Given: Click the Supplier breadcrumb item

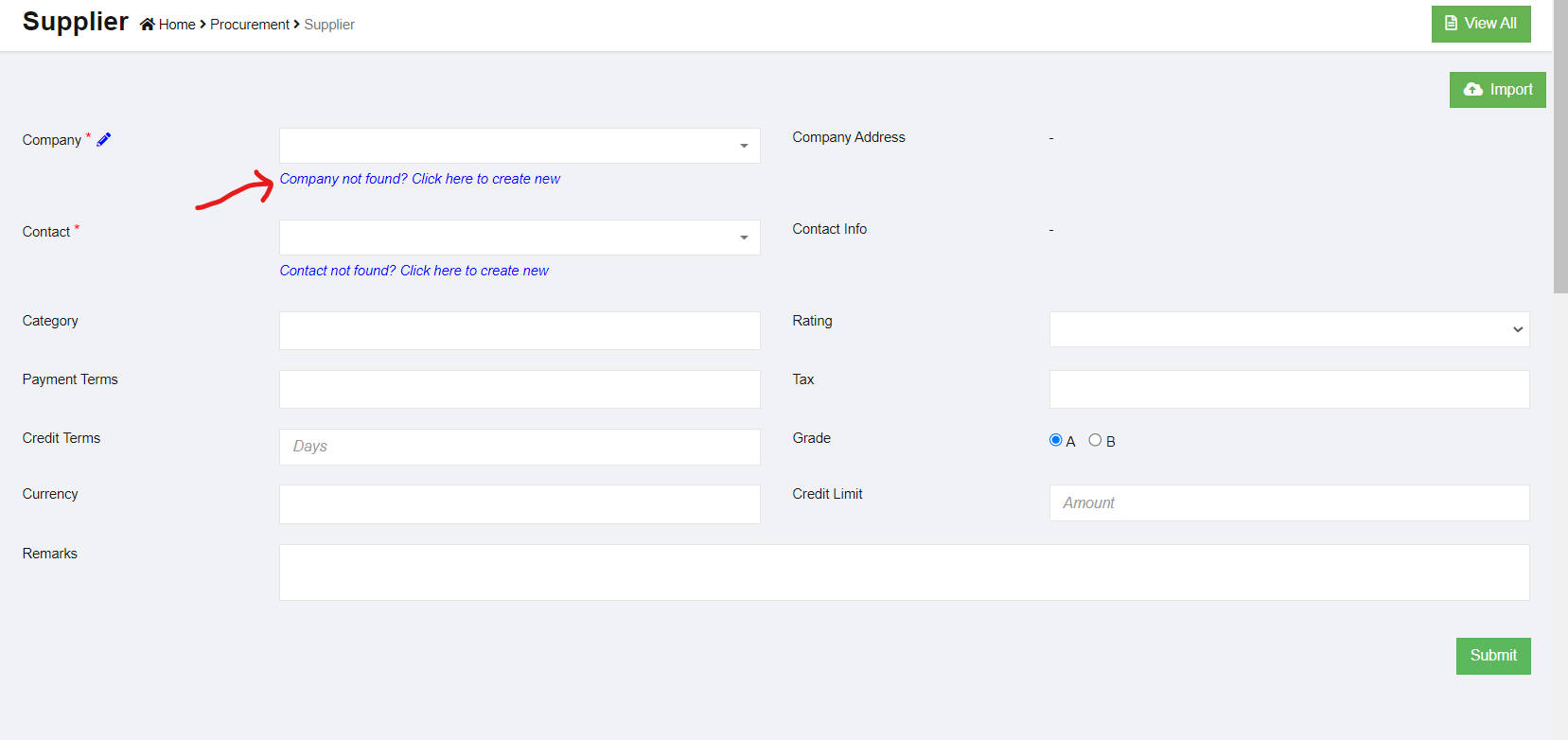Looking at the screenshot, I should tap(329, 25).
